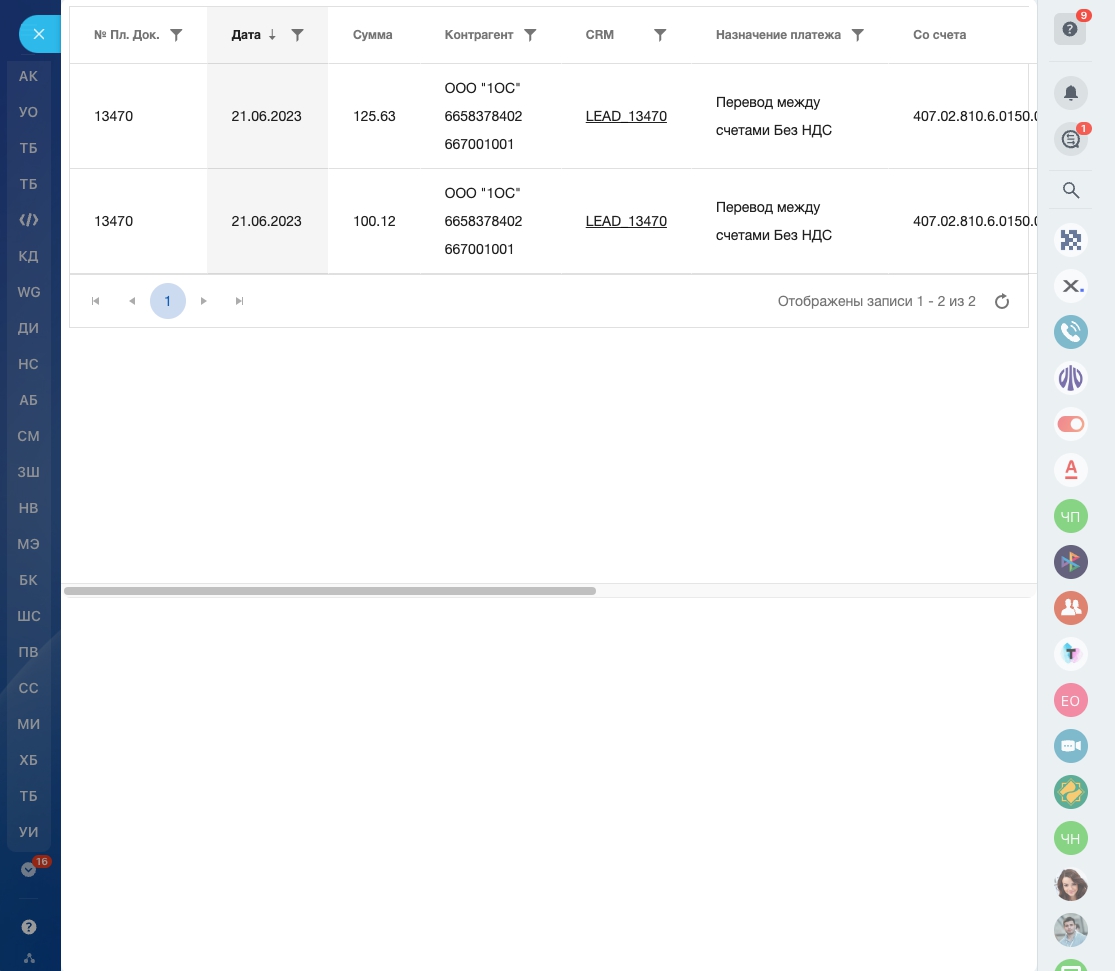Open the СС sidebar item
Screen dimensions: 1115x971
tap(28, 689)
